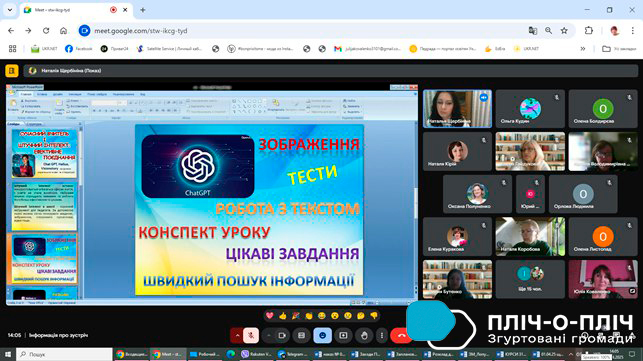Click the yellow presentation icon near presenter name
The height and width of the screenshot is (361, 643).
coord(12,71)
